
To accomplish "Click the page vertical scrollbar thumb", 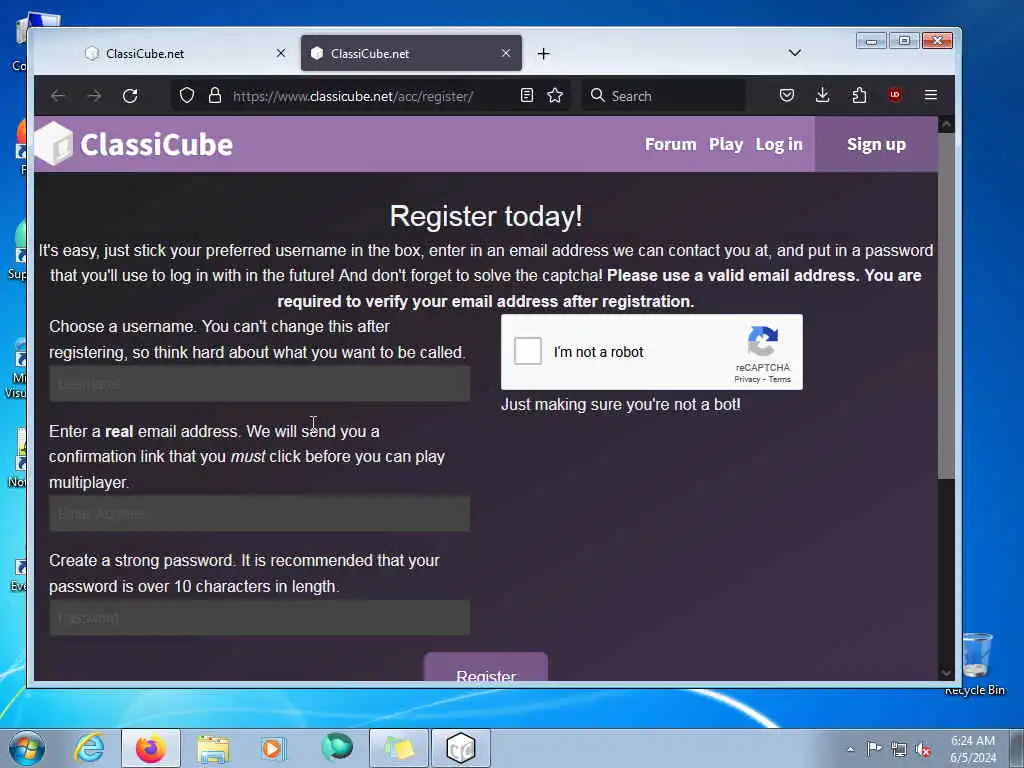I will click(946, 306).
